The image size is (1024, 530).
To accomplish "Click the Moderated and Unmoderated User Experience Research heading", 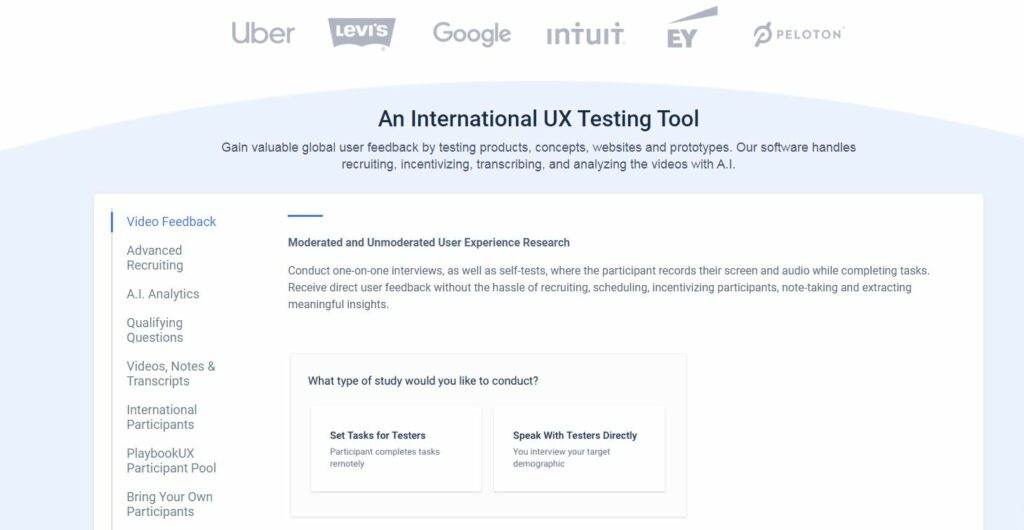I will click(429, 242).
